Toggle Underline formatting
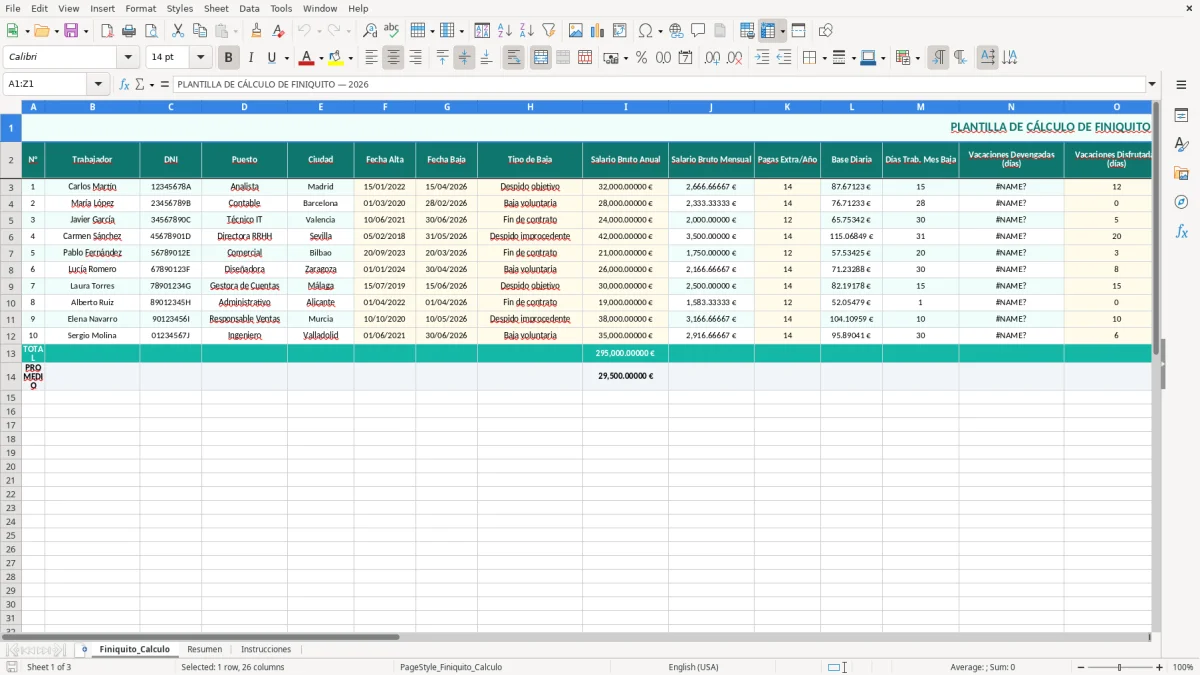 [x=271, y=58]
